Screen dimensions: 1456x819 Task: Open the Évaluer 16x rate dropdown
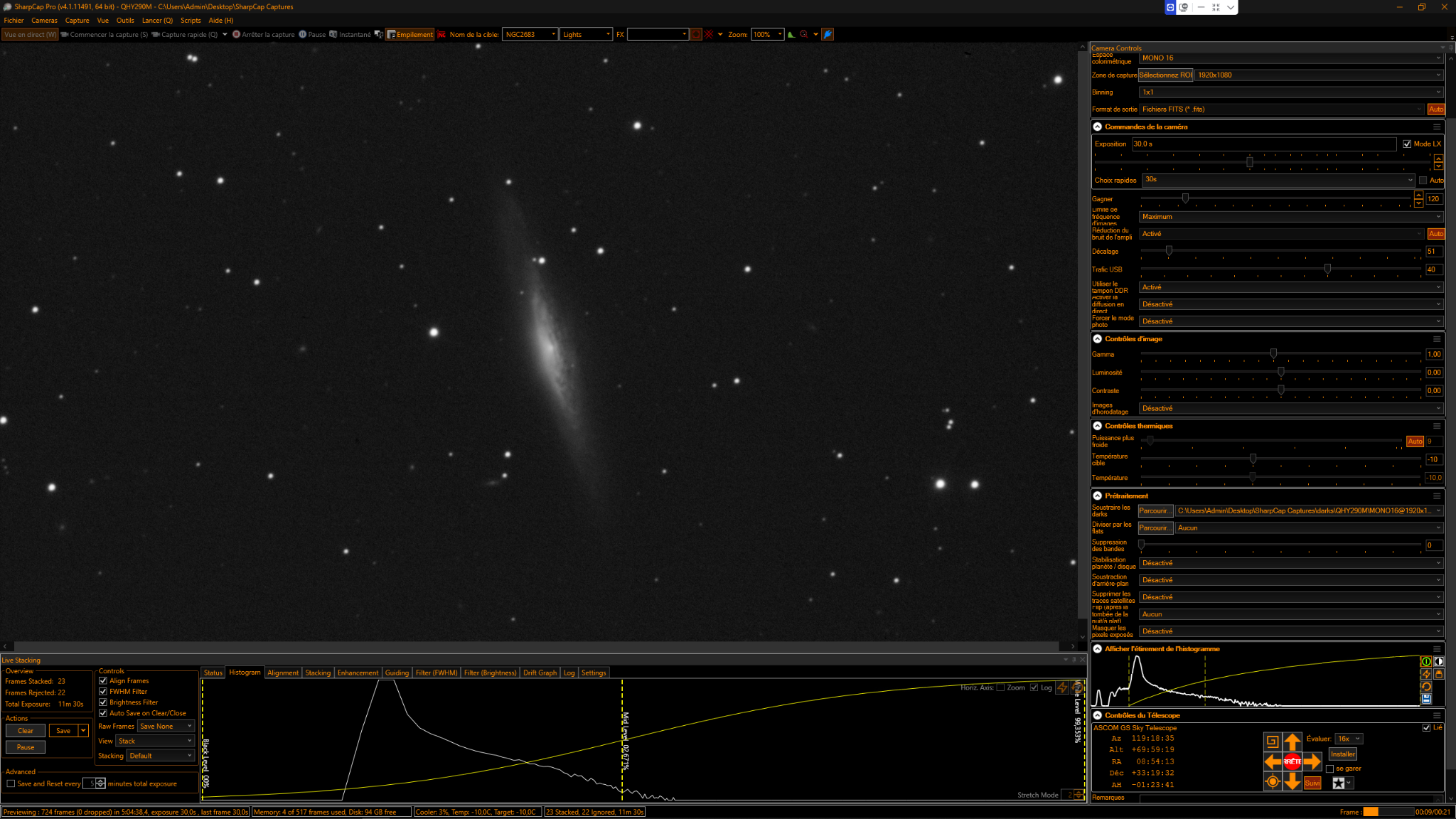[x=1349, y=739]
